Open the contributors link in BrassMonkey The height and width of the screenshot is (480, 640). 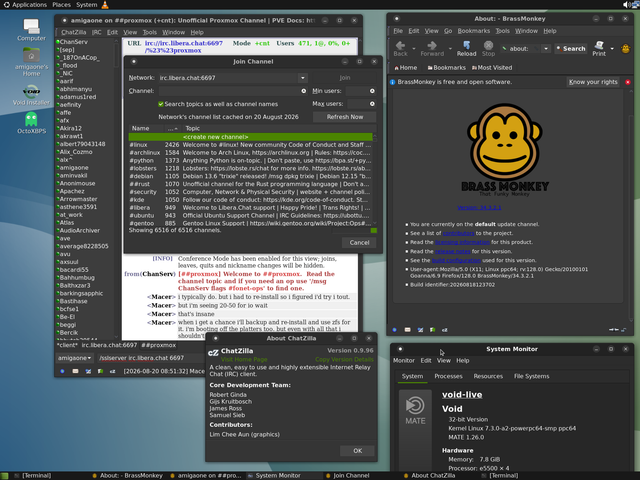coord(458,233)
